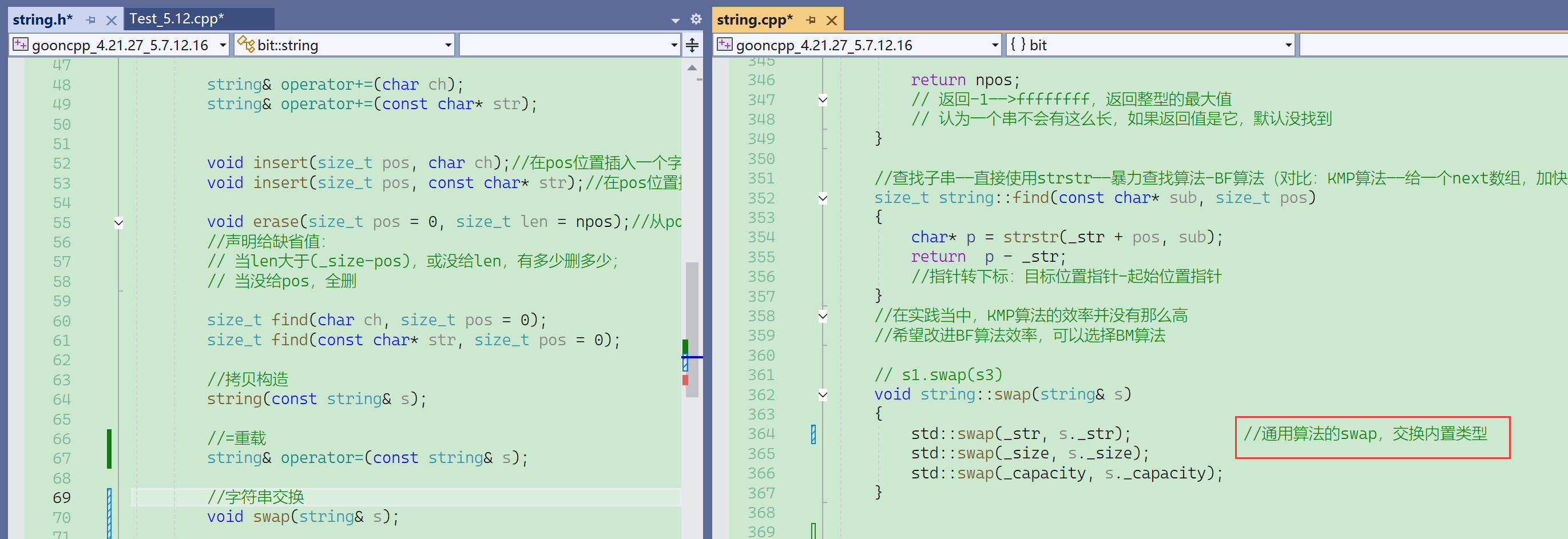The height and width of the screenshot is (539, 1568).
Task: Click the project icon in right dropdown
Action: (724, 45)
